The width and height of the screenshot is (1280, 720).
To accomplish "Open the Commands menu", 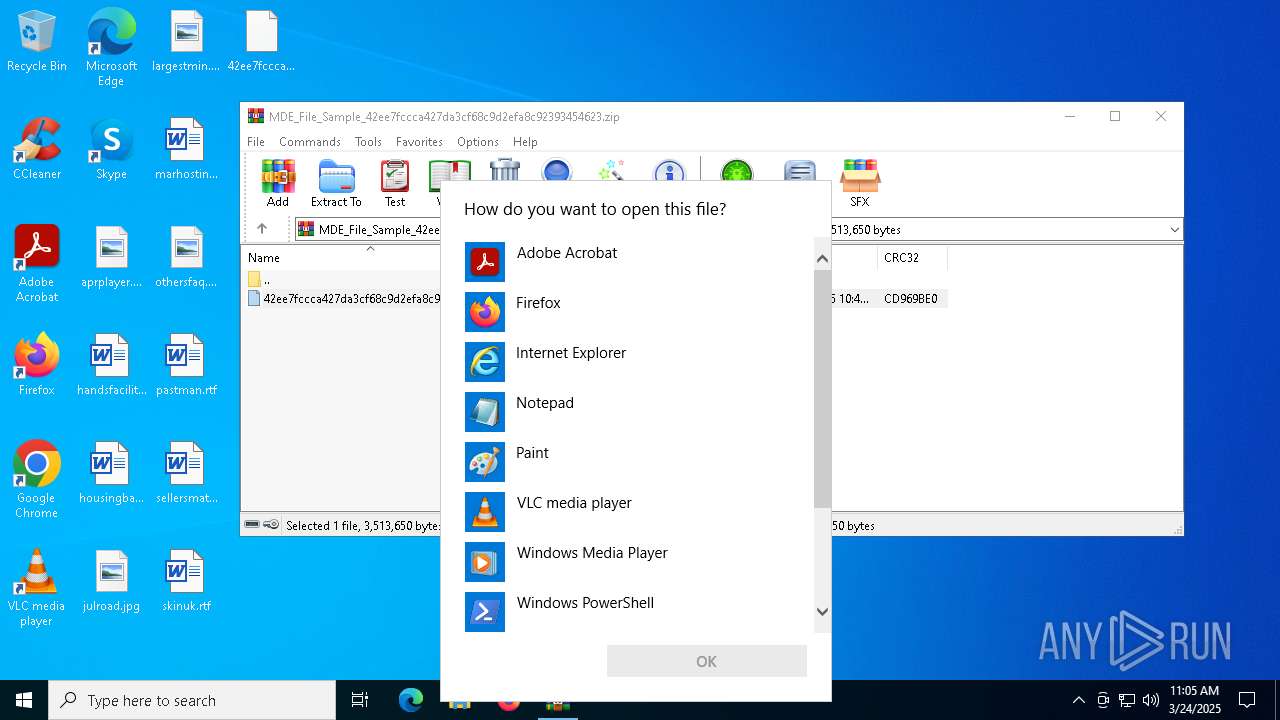I will tap(310, 142).
